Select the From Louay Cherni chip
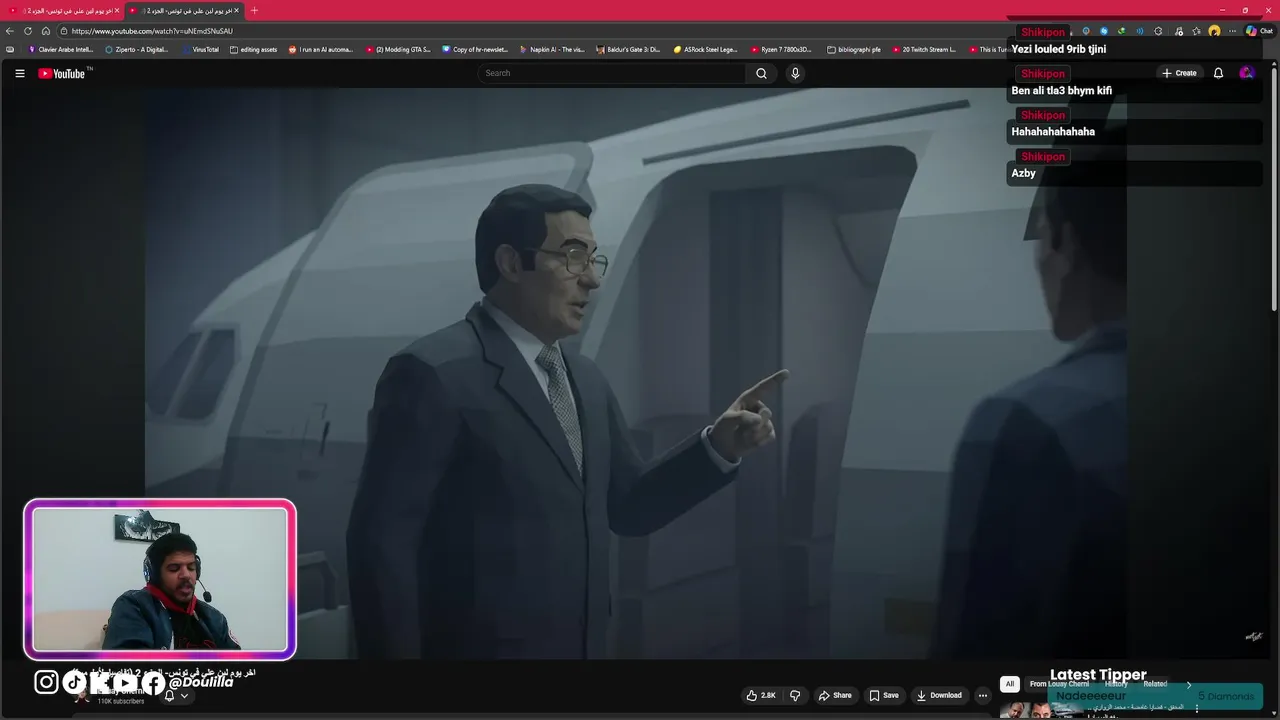This screenshot has width=1280, height=720. point(1059,684)
